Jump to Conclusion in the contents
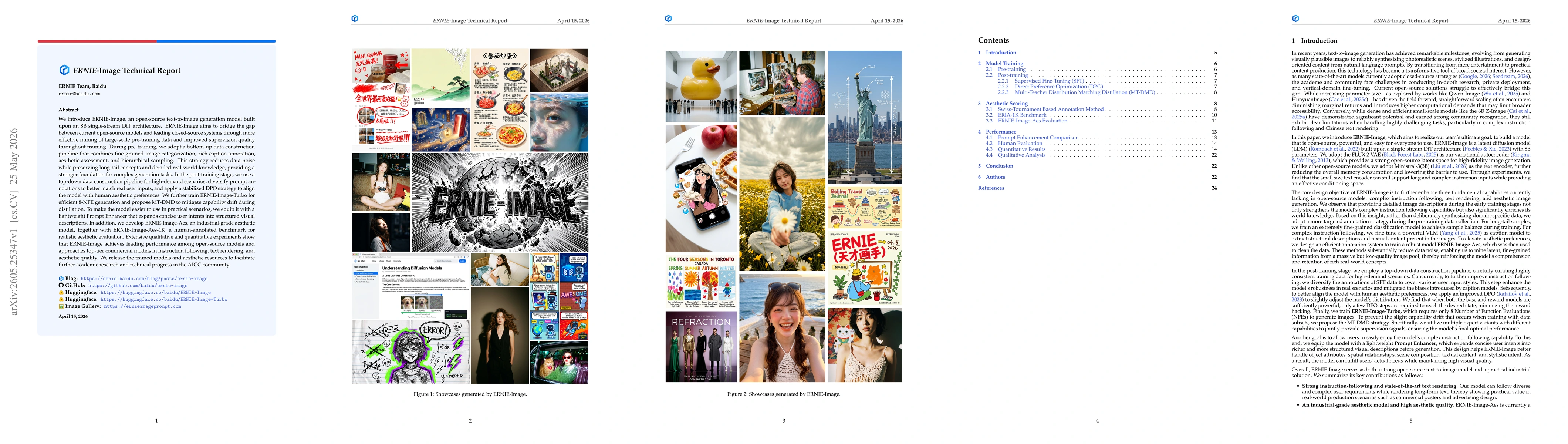Viewport: 1568px width, 444px height. click(996, 166)
